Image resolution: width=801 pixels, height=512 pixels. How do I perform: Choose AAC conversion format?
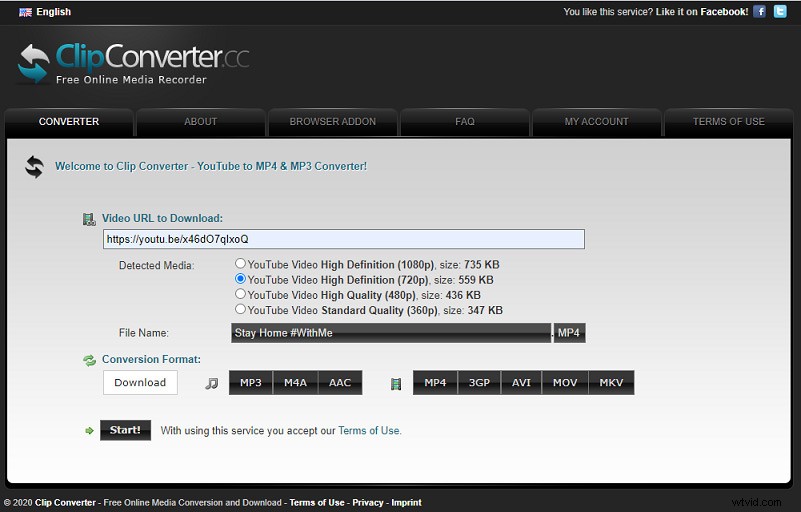[x=340, y=383]
